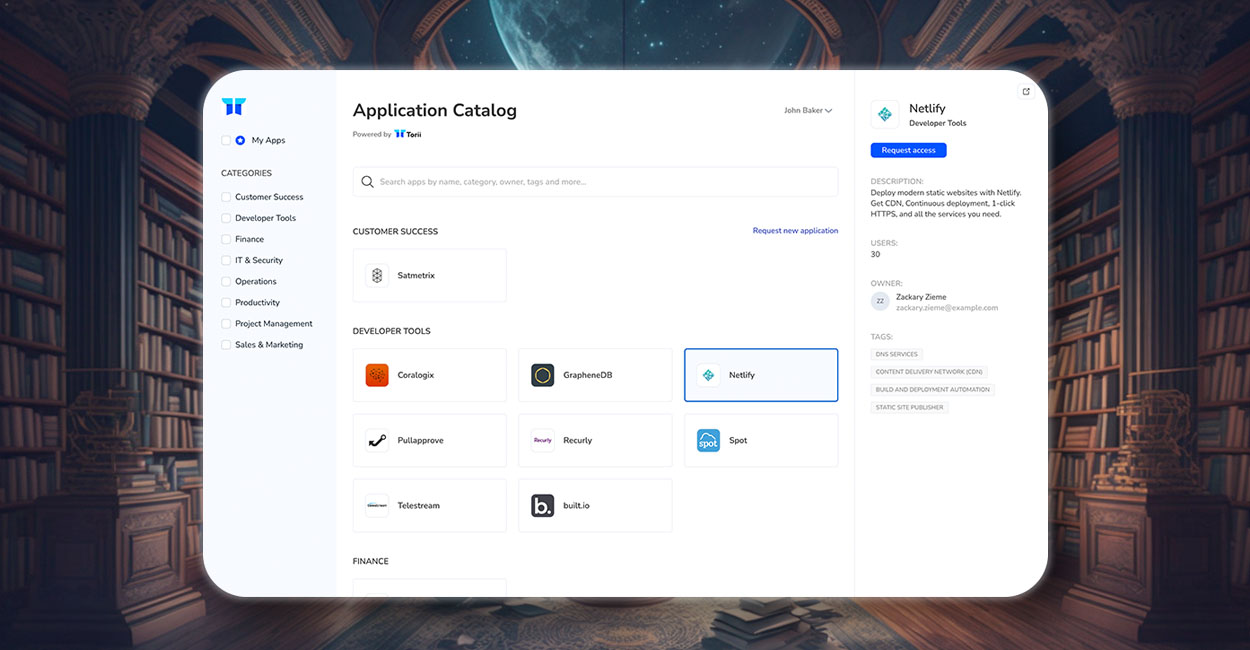Open the GrapheneDB app card

pos(595,375)
